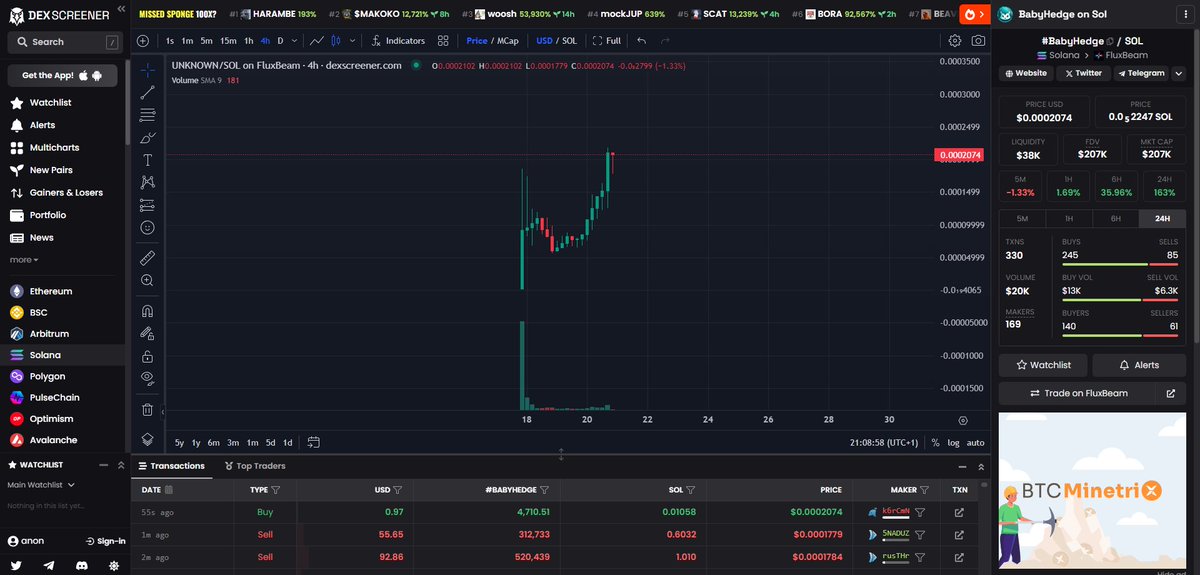
Task: Switch chart to 15m timeframe
Action: 228,41
